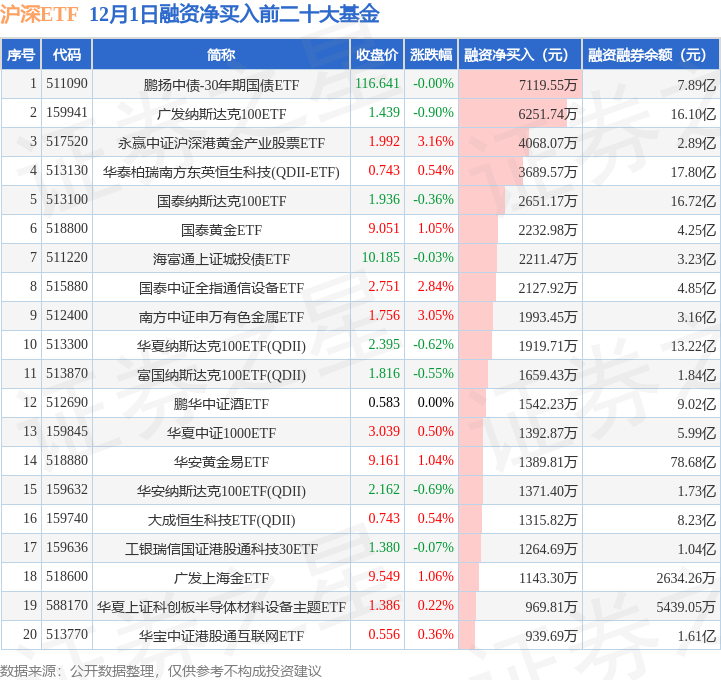721x680 pixels.
Task: Click the 涨跌幅 column header
Action: tap(431, 55)
